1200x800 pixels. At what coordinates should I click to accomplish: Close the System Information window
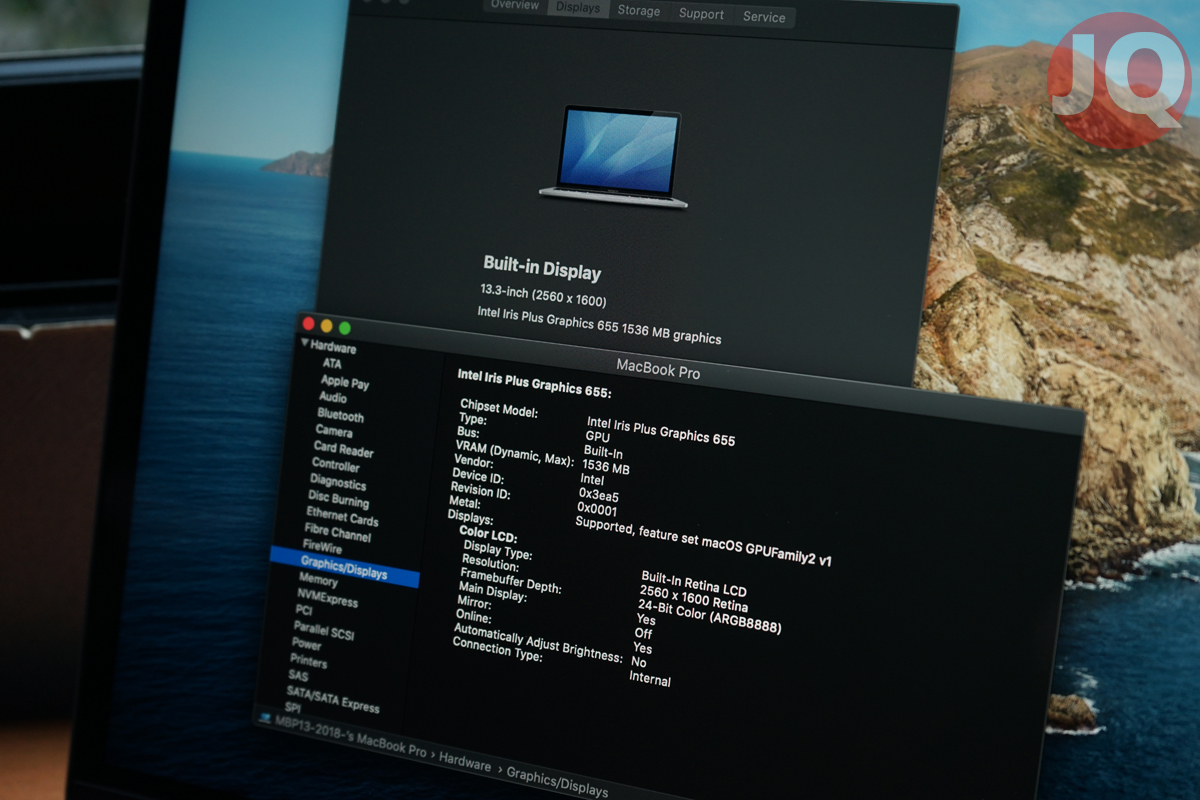[308, 323]
